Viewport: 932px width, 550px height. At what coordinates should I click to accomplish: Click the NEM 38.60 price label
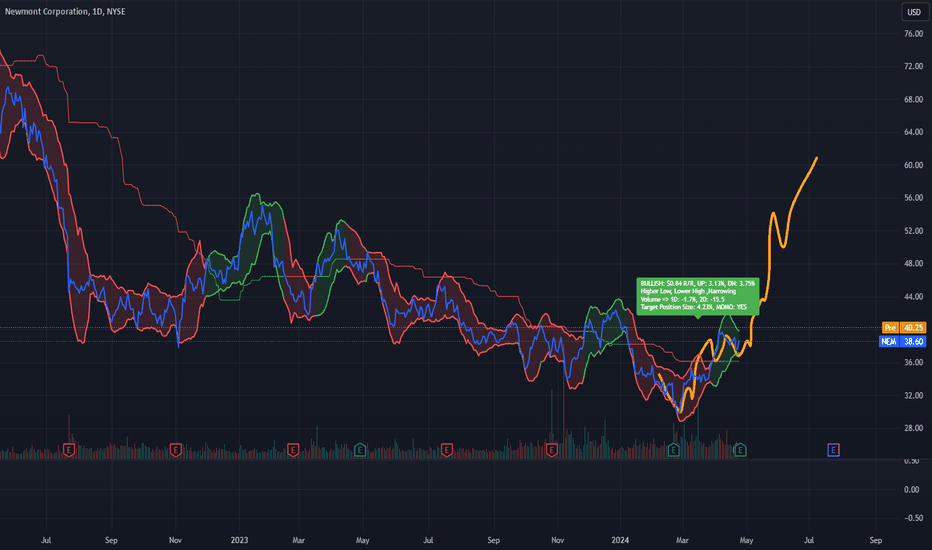pyautogui.click(x=902, y=341)
